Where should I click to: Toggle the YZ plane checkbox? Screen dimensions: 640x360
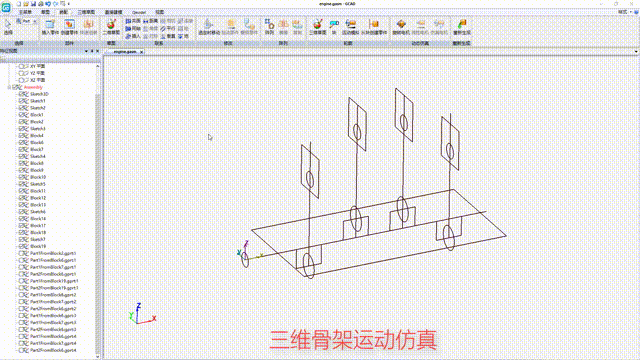coord(21,73)
